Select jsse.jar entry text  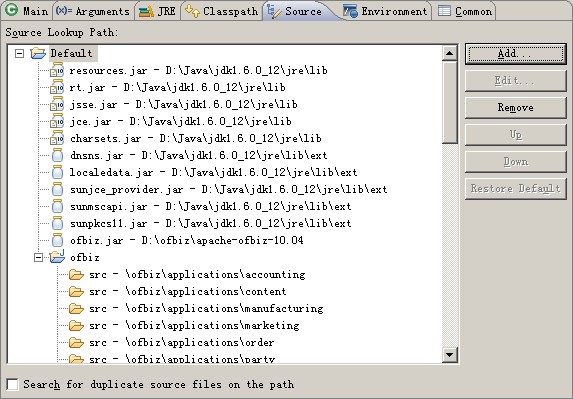183,104
